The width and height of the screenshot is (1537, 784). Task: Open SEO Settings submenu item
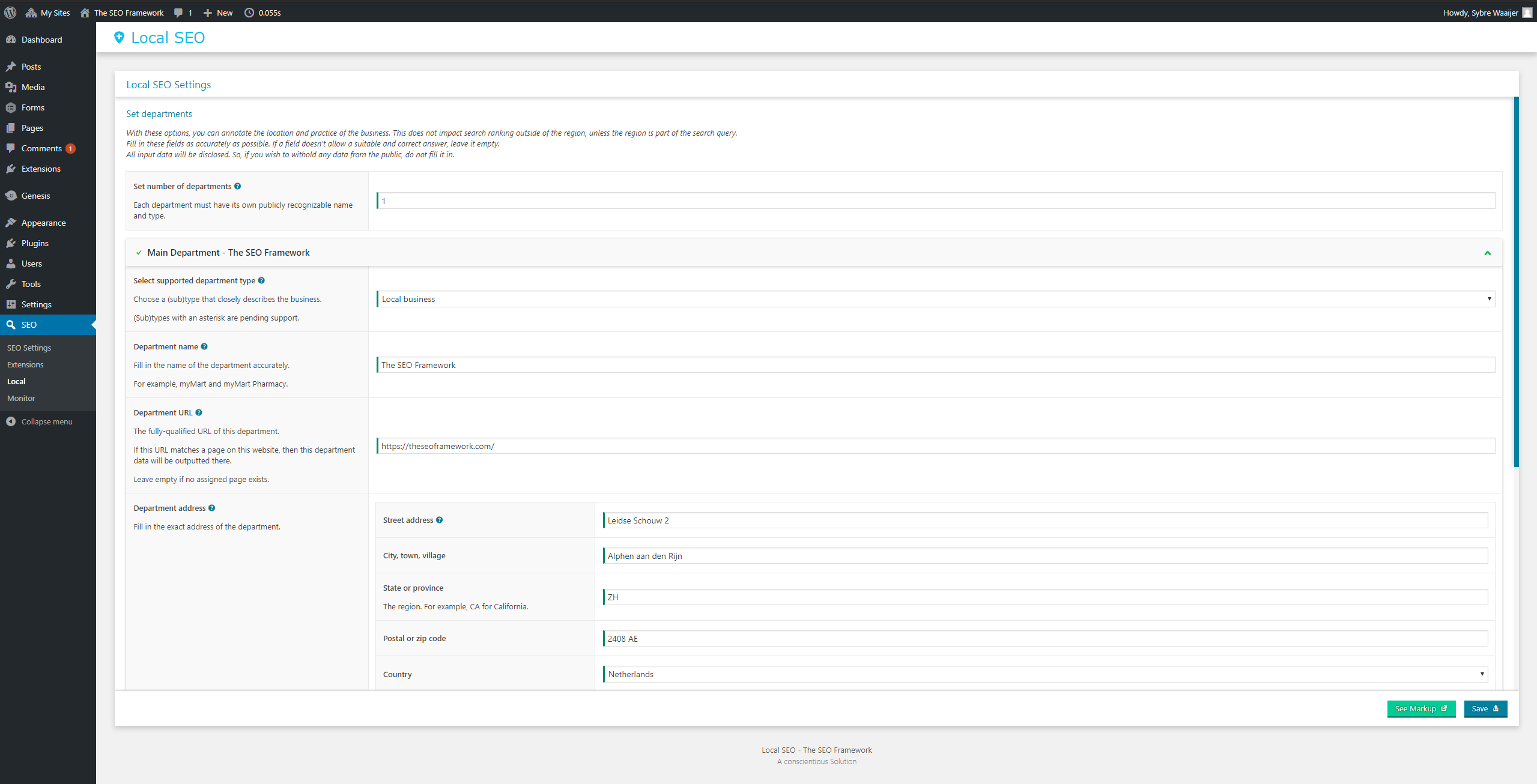point(29,348)
